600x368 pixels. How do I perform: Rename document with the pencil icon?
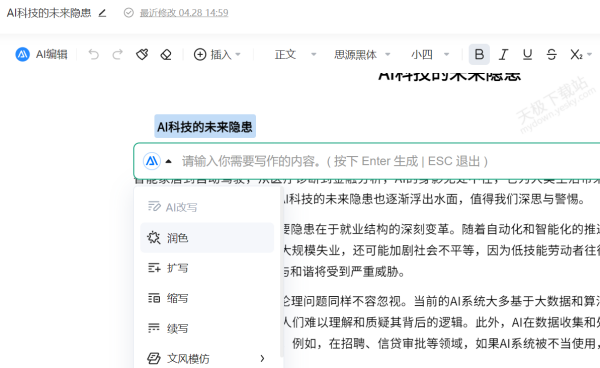pos(102,13)
